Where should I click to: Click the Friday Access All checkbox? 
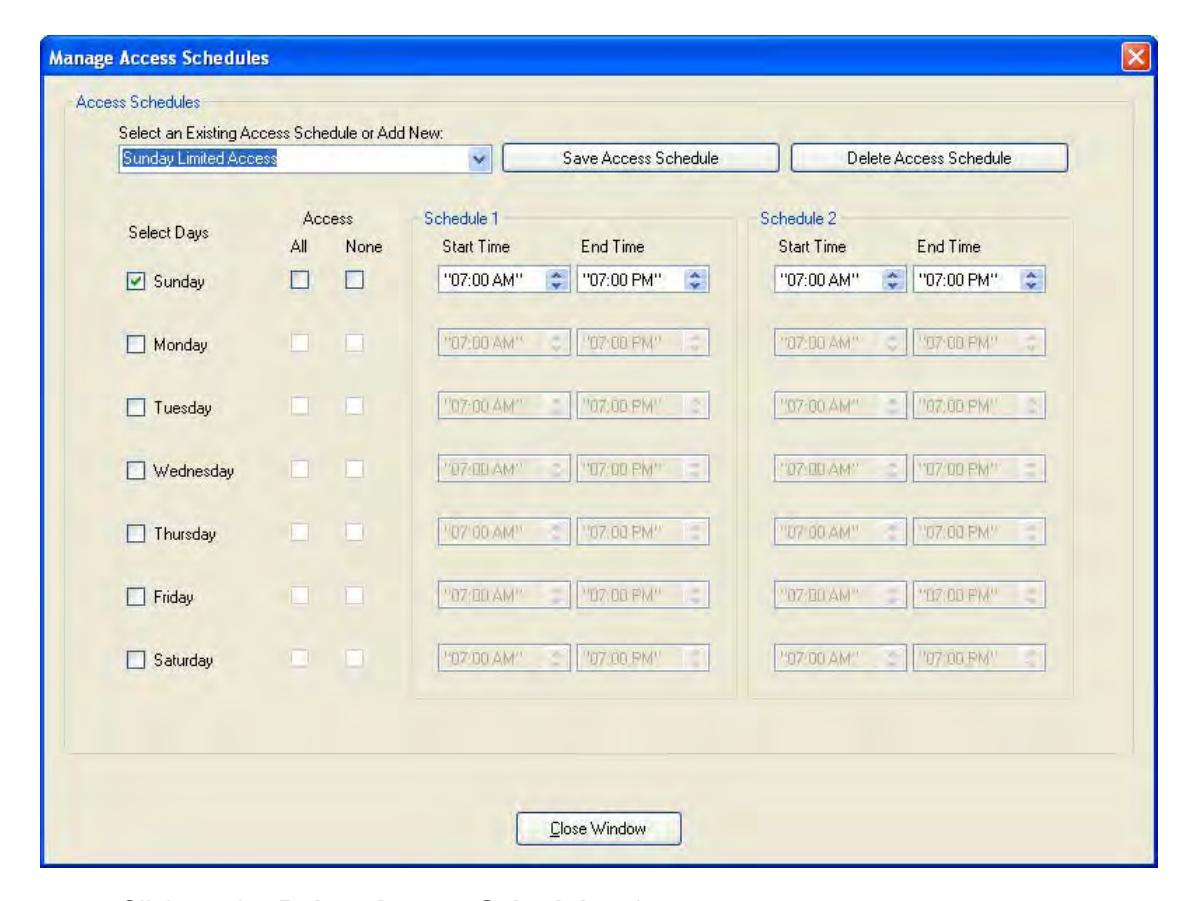pyautogui.click(x=300, y=596)
